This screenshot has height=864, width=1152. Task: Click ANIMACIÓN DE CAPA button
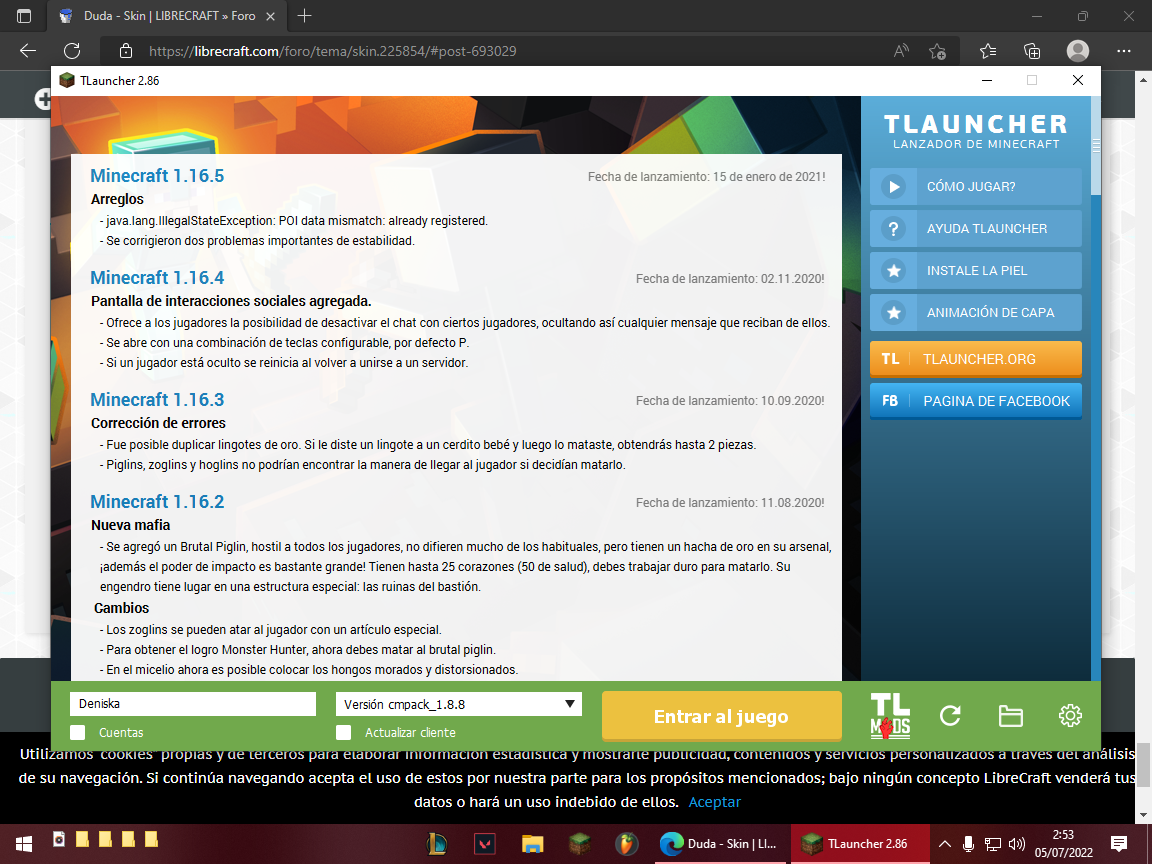pyautogui.click(x=976, y=312)
